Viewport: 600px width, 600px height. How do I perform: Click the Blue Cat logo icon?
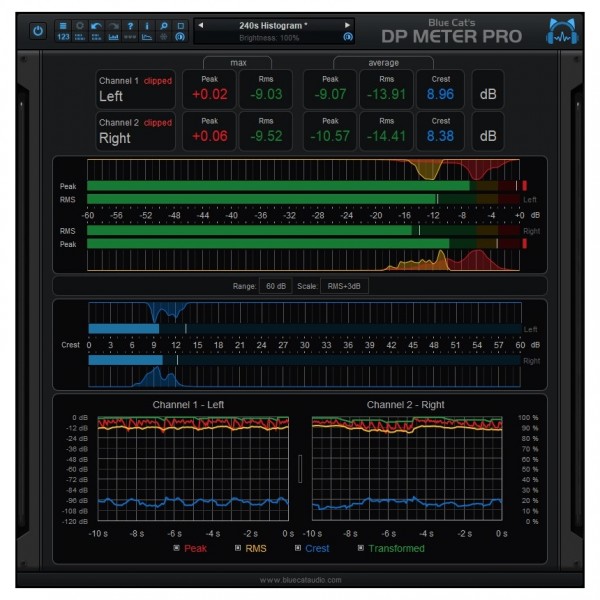tap(560, 32)
